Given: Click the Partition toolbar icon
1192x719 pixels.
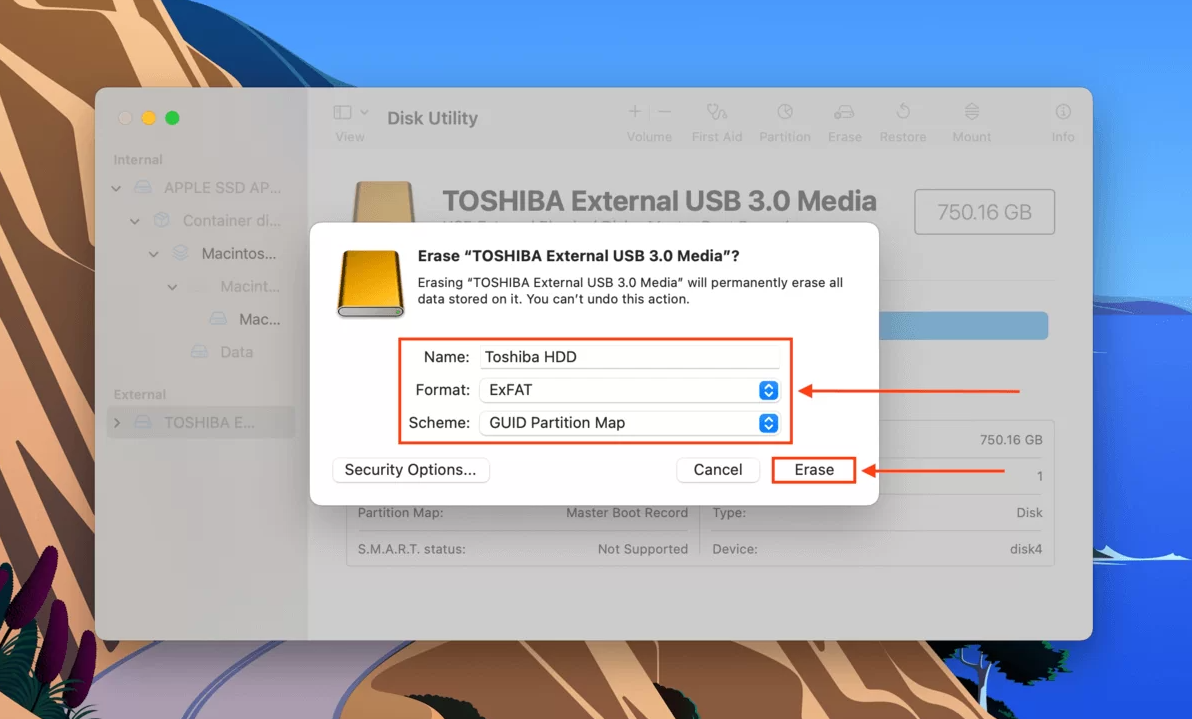Looking at the screenshot, I should (x=785, y=112).
